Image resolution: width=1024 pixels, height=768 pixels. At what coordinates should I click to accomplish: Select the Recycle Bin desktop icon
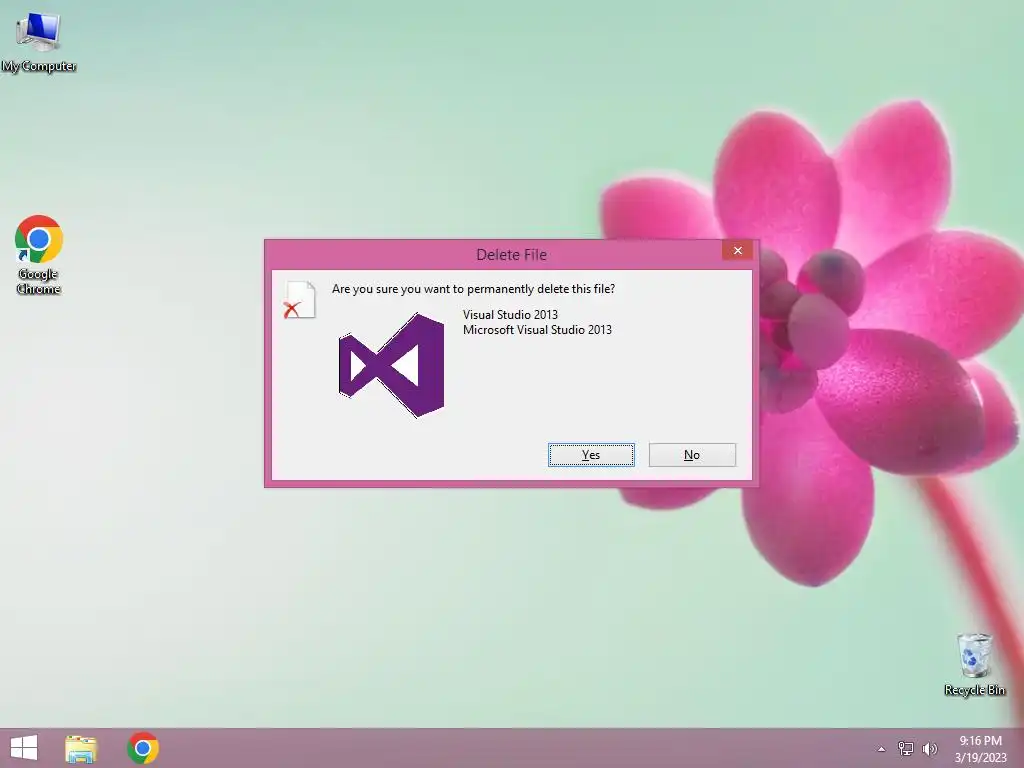(974, 665)
